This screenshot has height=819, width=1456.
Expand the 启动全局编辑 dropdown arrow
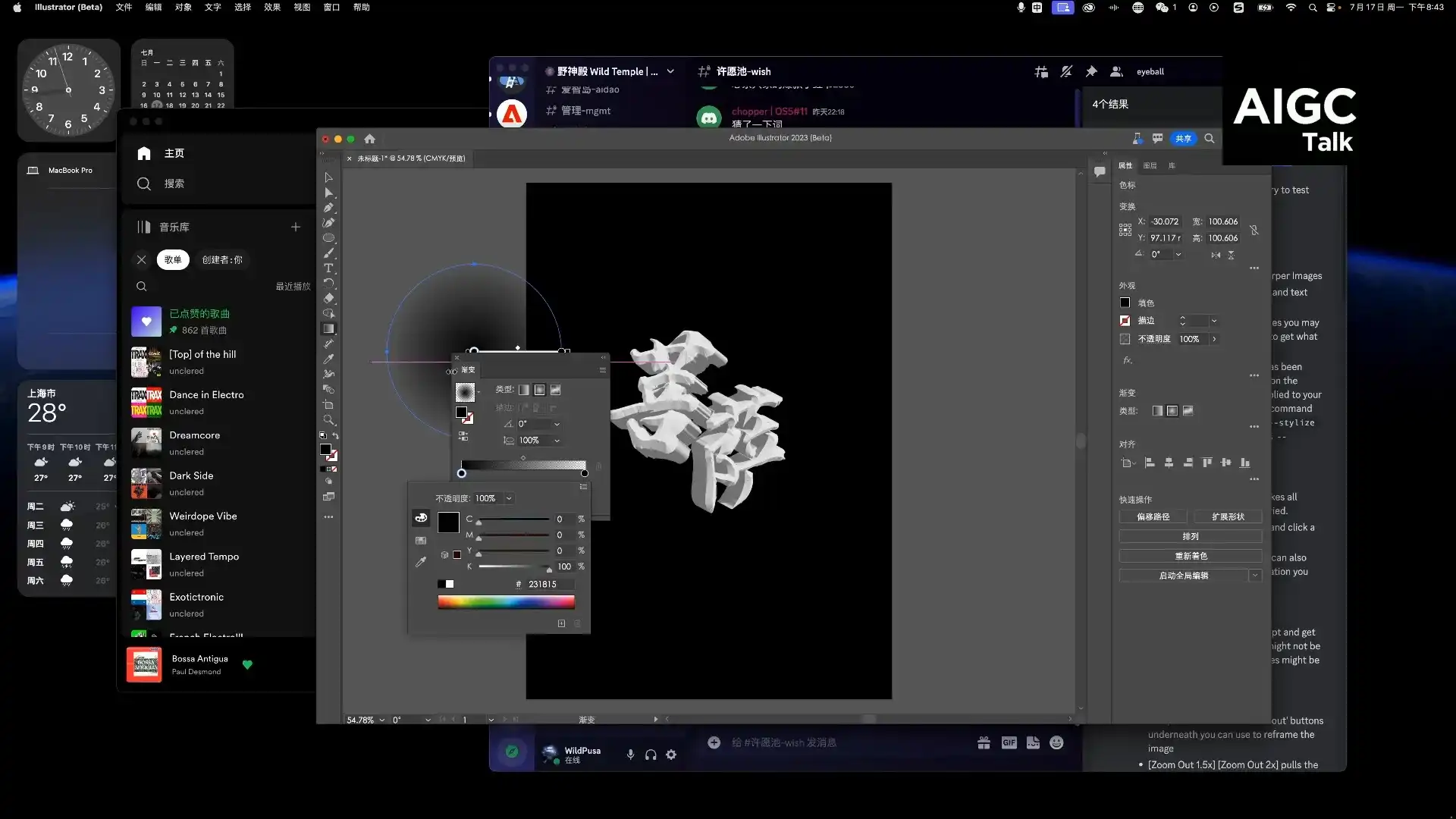[1255, 576]
